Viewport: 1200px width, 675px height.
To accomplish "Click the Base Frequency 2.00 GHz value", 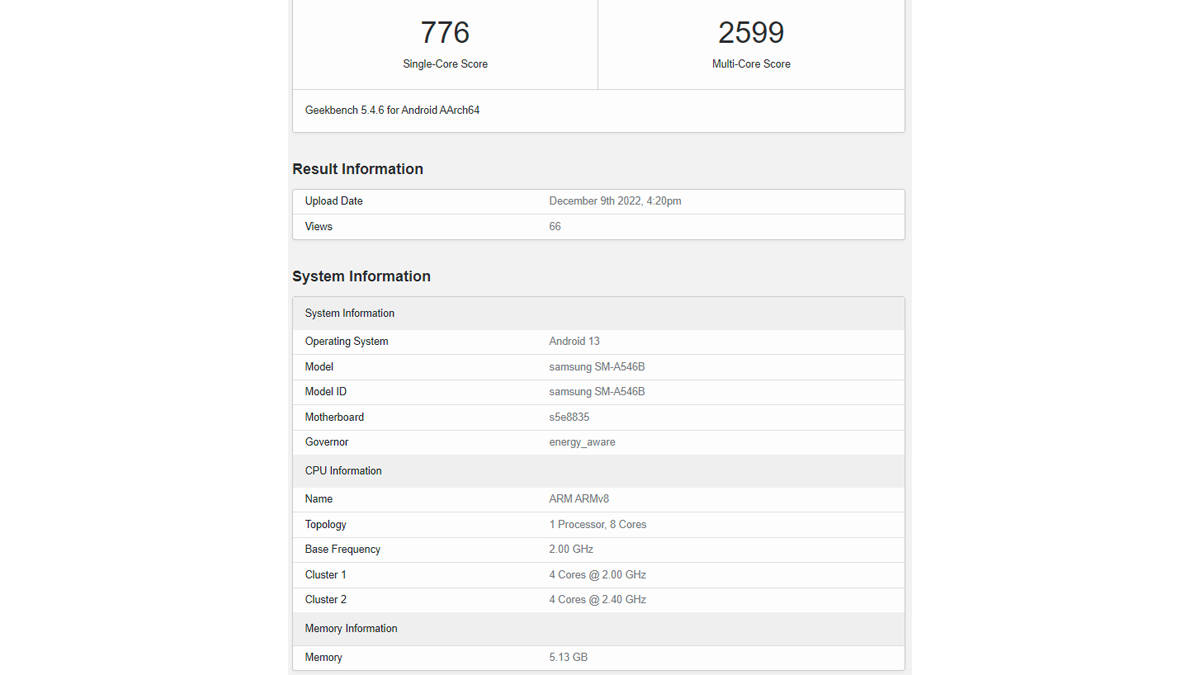I will point(570,549).
